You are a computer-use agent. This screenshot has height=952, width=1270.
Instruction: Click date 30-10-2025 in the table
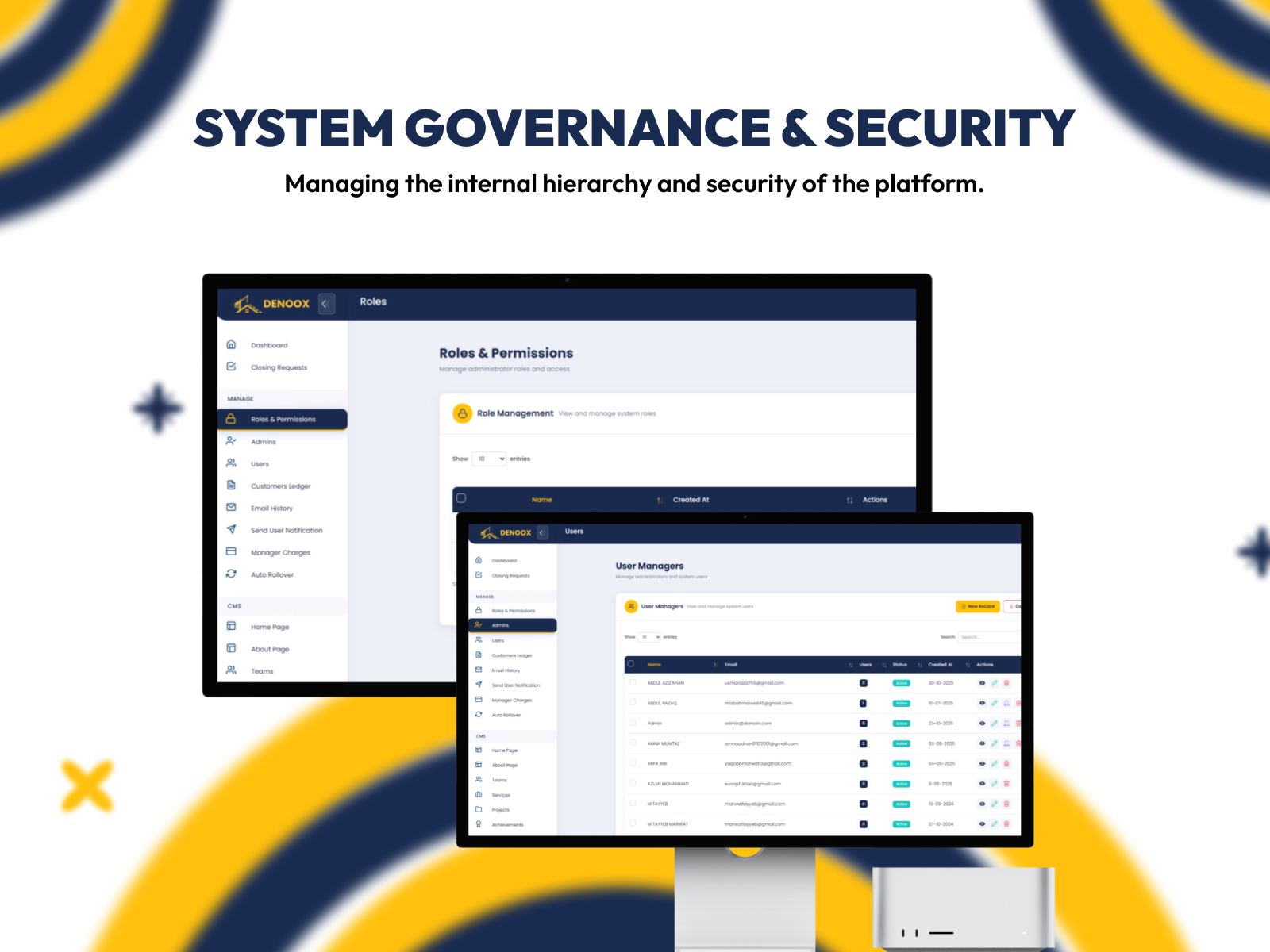pyautogui.click(x=941, y=683)
